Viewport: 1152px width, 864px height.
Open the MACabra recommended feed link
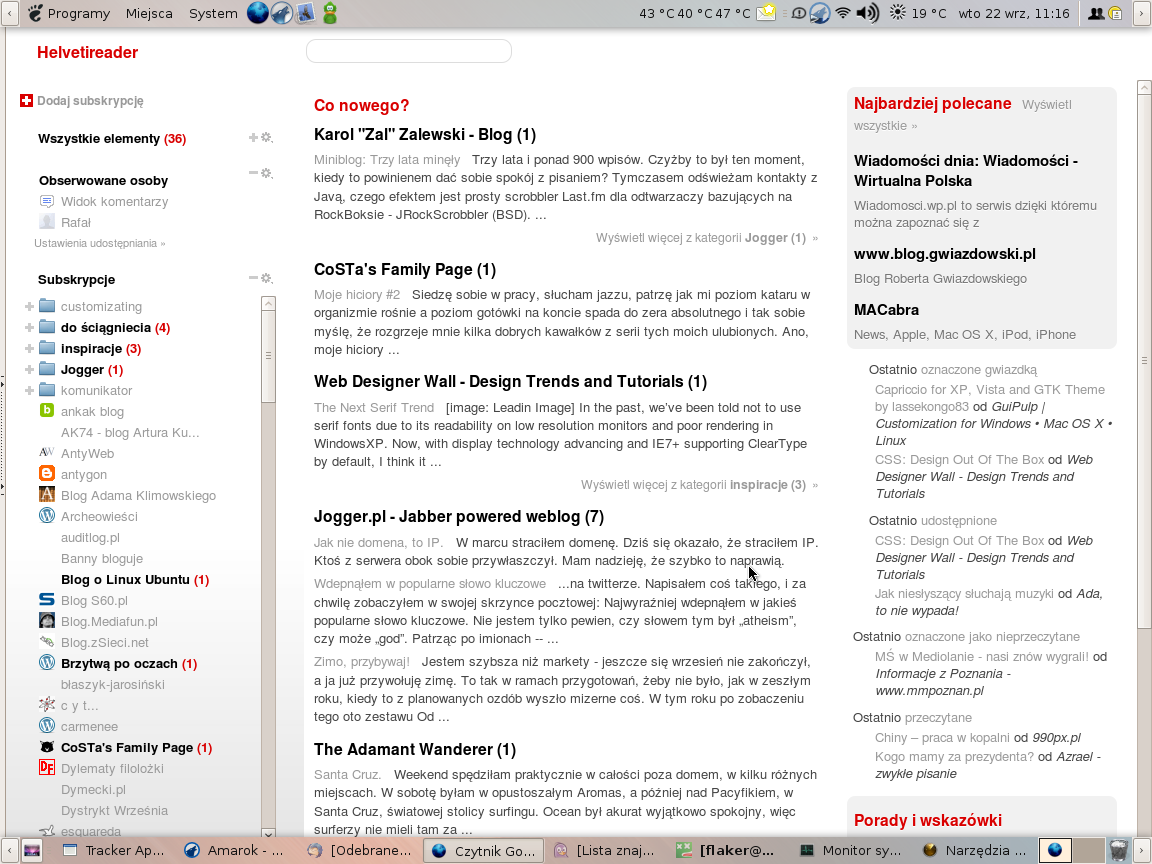886,310
